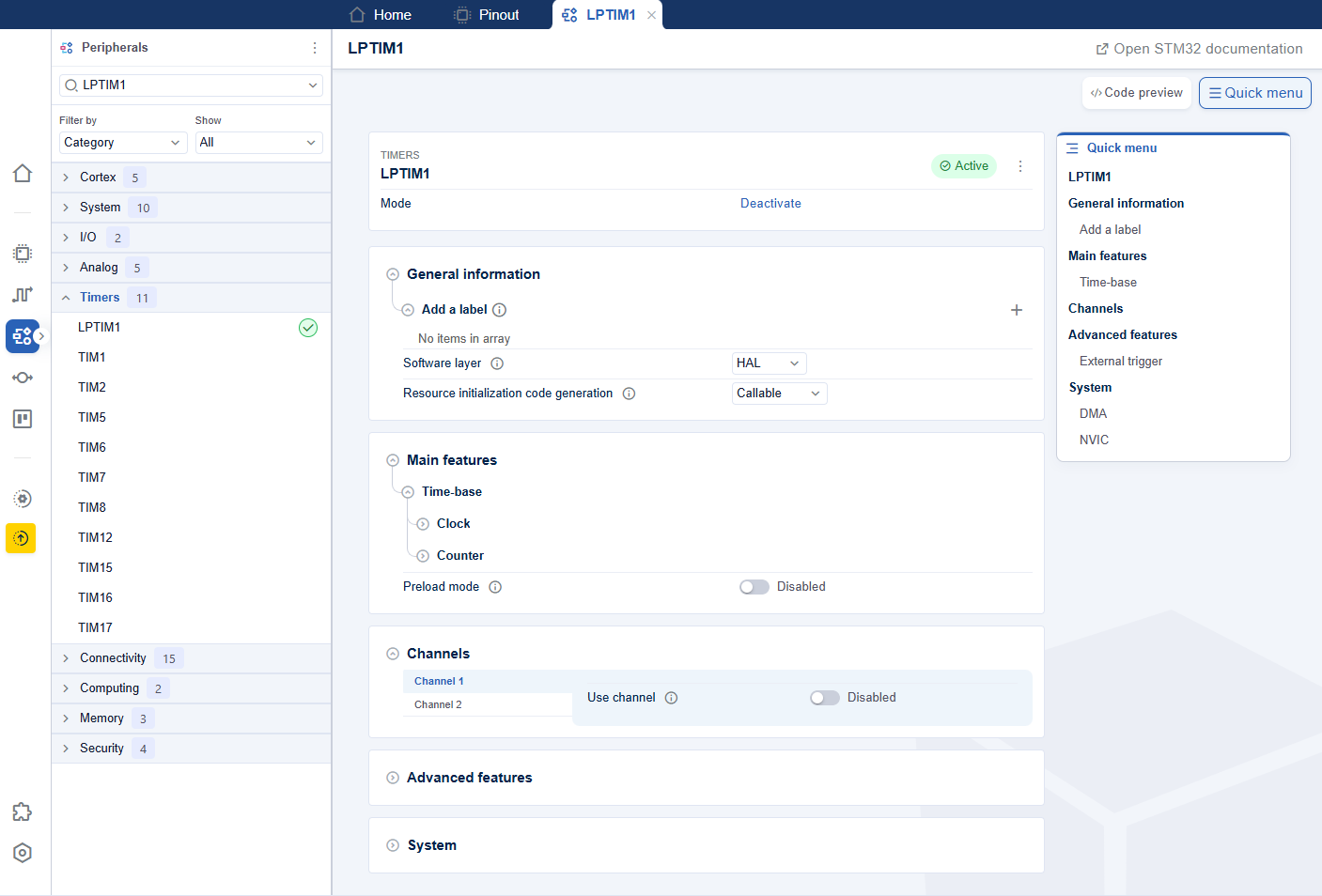This screenshot has width=1322, height=896.
Task: Click the Quick menu button
Action: [x=1255, y=93]
